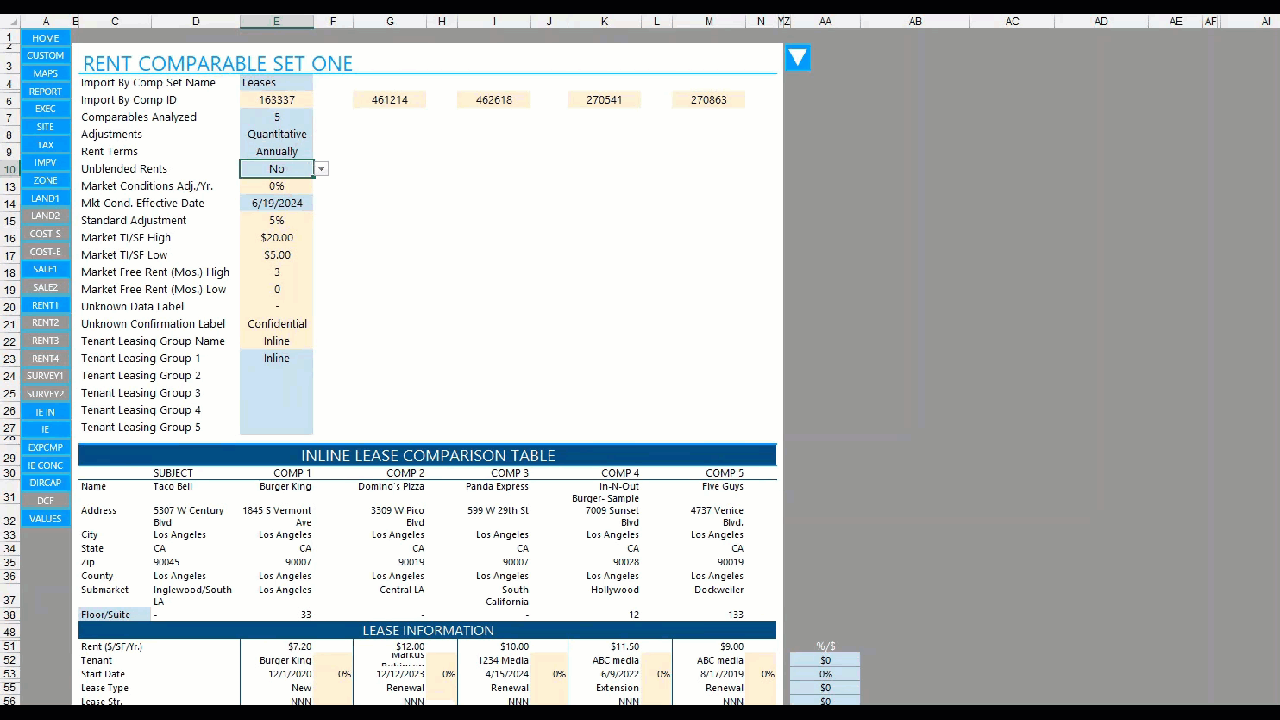Switch to the RENT2 sidebar button
This screenshot has height=720, width=1280.
[45, 323]
